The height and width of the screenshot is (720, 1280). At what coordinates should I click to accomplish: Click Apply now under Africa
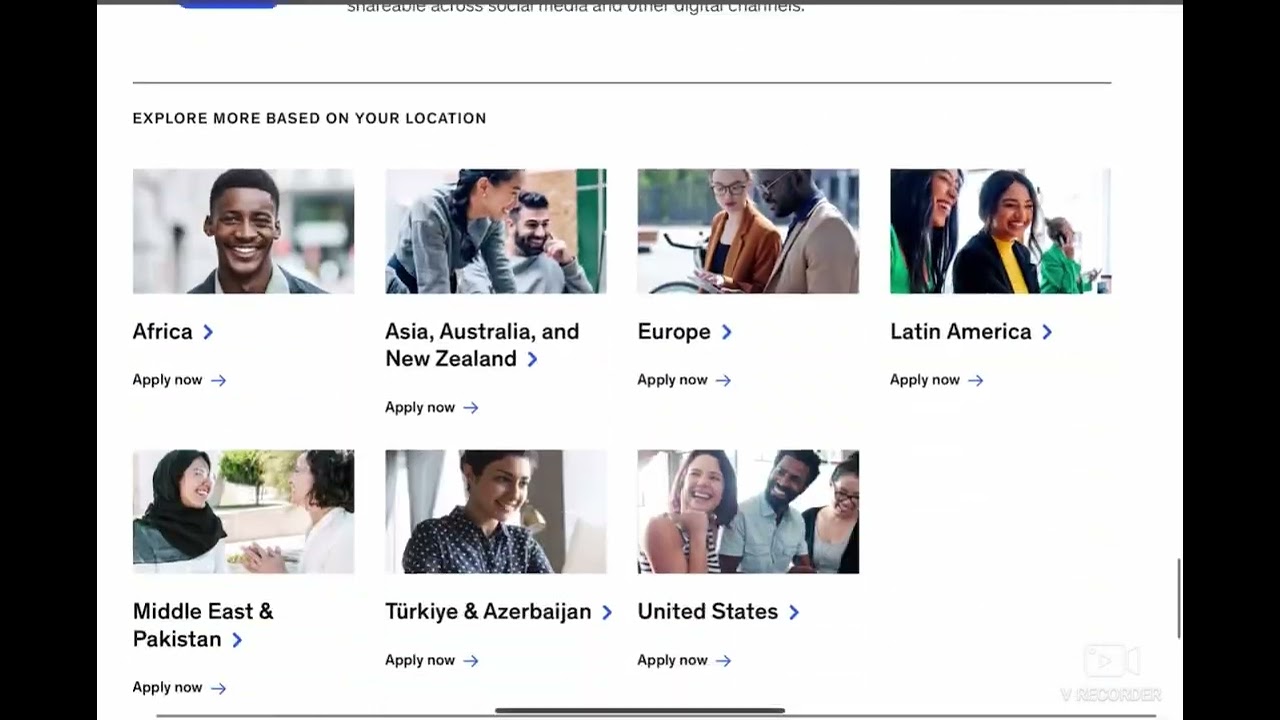point(167,380)
